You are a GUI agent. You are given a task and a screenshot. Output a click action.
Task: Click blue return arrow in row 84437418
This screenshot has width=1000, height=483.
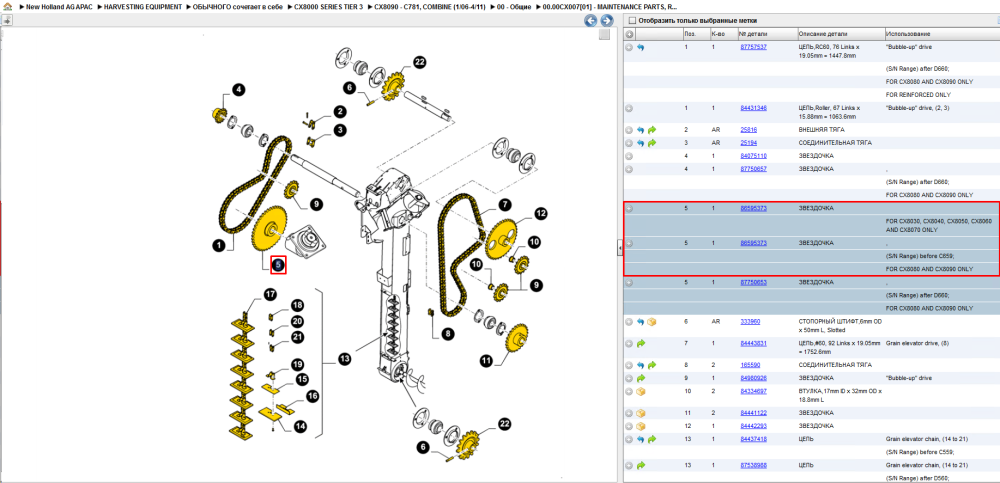(x=641, y=439)
